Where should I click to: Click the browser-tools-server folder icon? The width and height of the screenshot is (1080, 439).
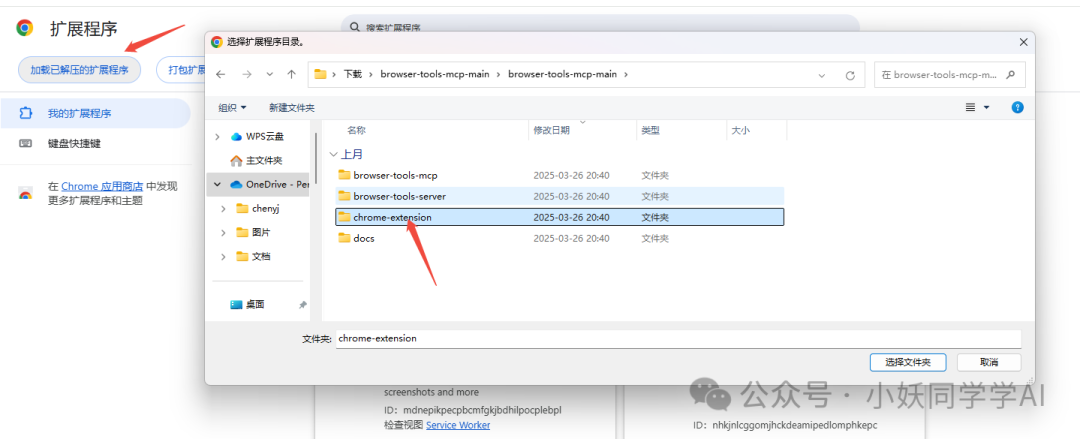point(344,196)
